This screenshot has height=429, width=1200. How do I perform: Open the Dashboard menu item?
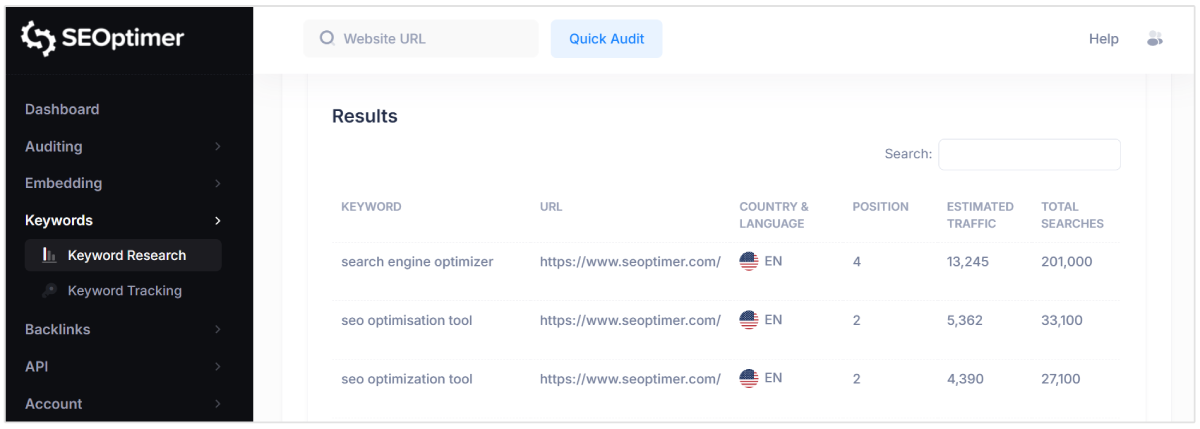(x=62, y=109)
